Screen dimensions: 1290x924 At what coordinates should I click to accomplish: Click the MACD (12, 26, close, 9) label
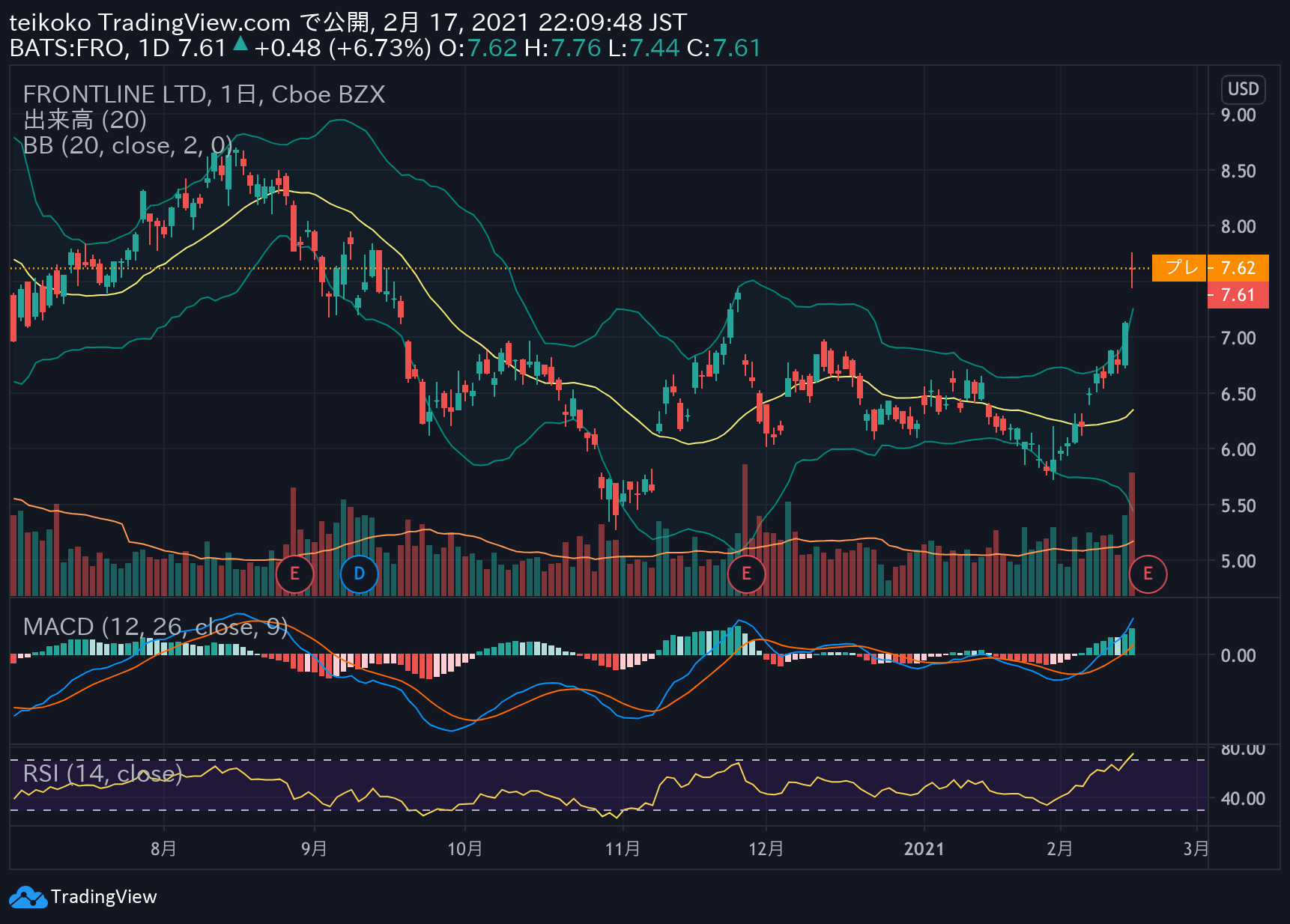pyautogui.click(x=155, y=626)
